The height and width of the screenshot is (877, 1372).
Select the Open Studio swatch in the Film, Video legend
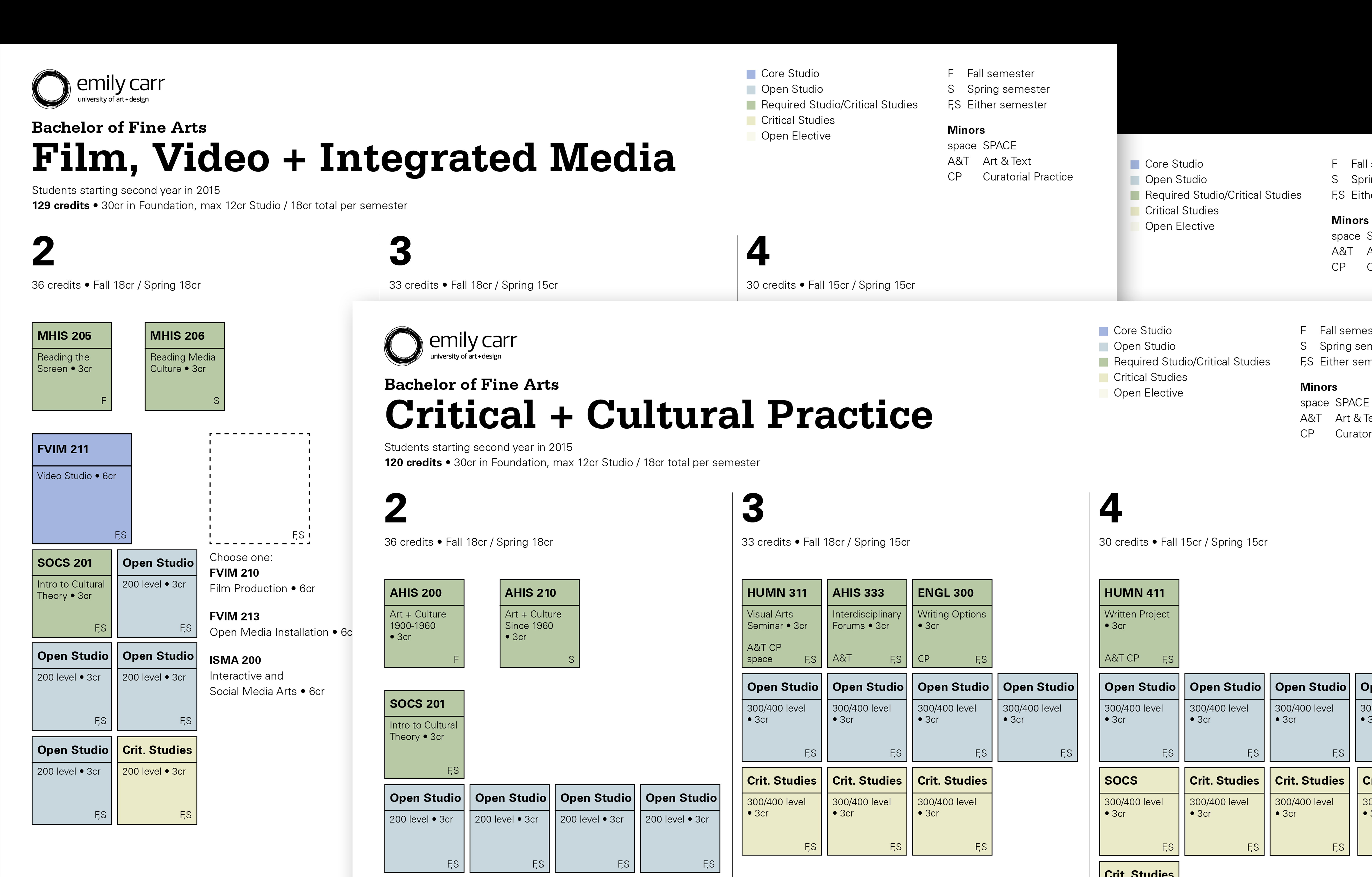[x=751, y=89]
